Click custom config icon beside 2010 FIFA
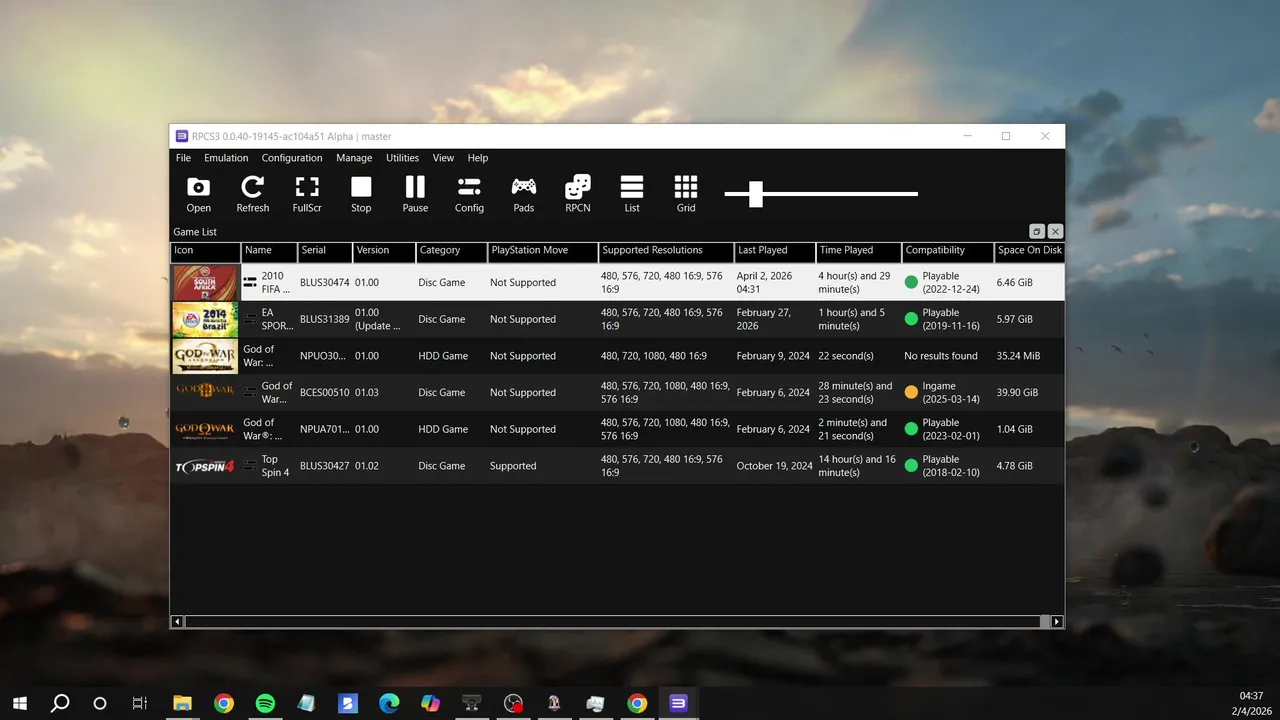Image resolution: width=1280 pixels, height=720 pixels. 250,283
